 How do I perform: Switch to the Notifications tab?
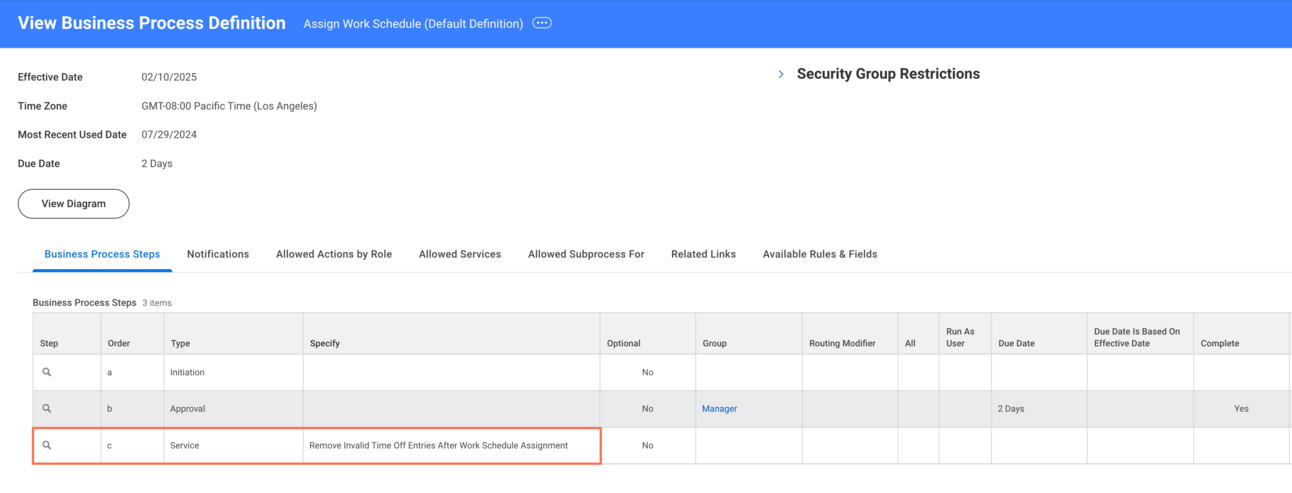(218, 254)
